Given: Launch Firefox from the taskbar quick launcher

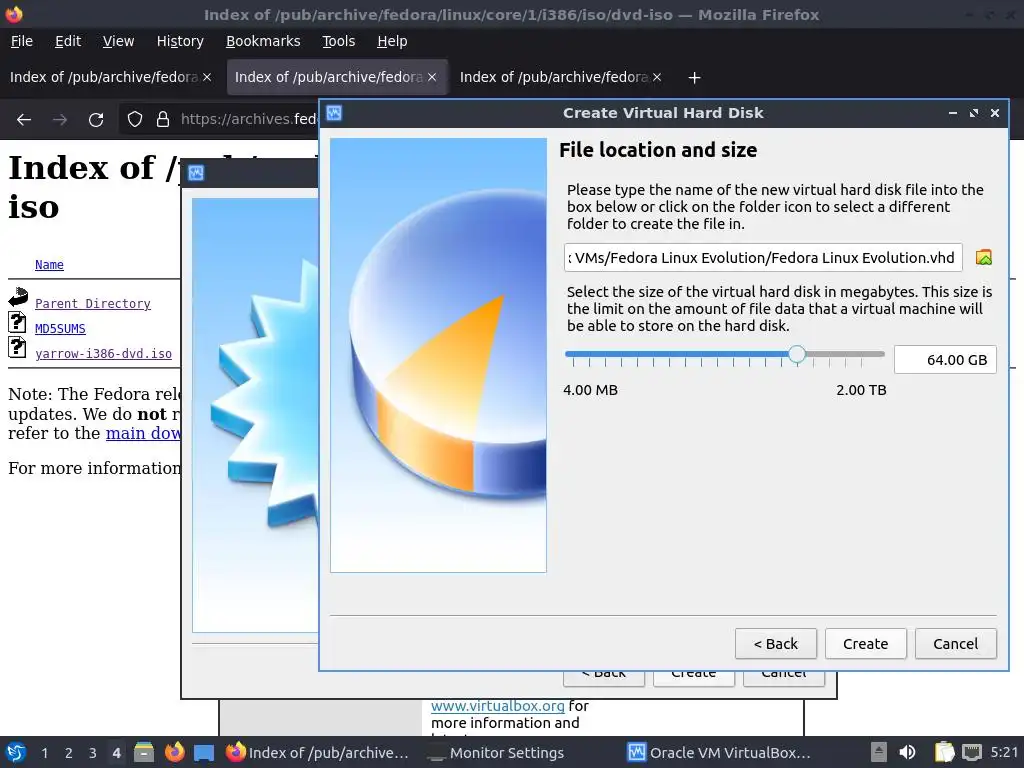Looking at the screenshot, I should [174, 752].
